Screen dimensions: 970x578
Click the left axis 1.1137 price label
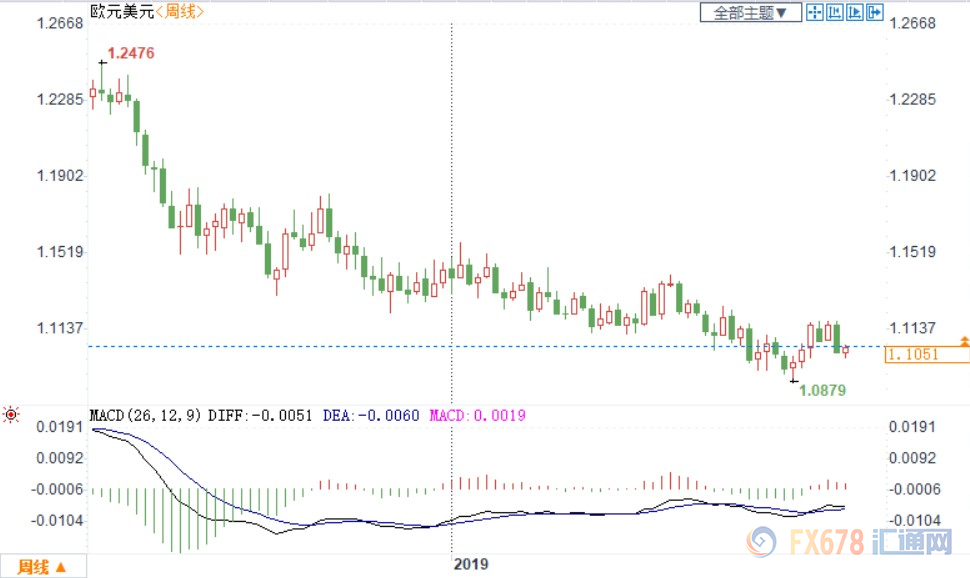pos(59,328)
